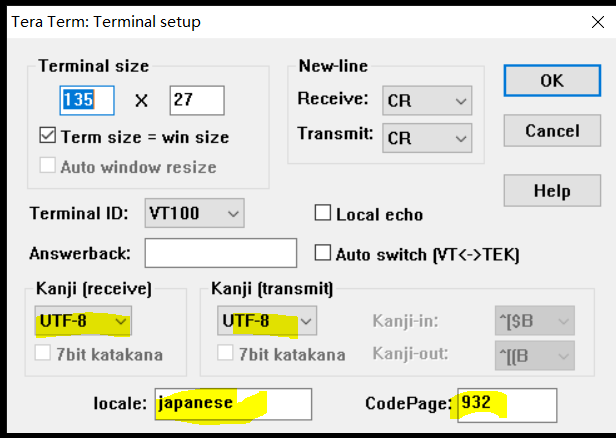Click the terminal height field showing 27
This screenshot has height=438, width=616.
[x=197, y=100]
